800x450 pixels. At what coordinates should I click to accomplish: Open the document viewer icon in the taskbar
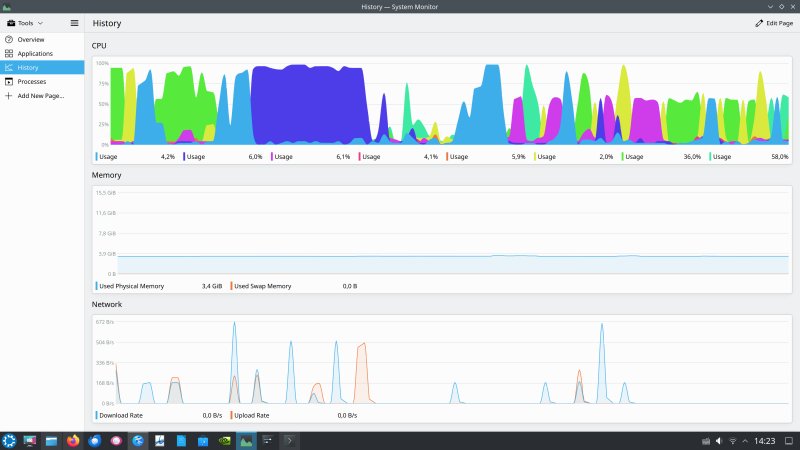[x=159, y=441]
